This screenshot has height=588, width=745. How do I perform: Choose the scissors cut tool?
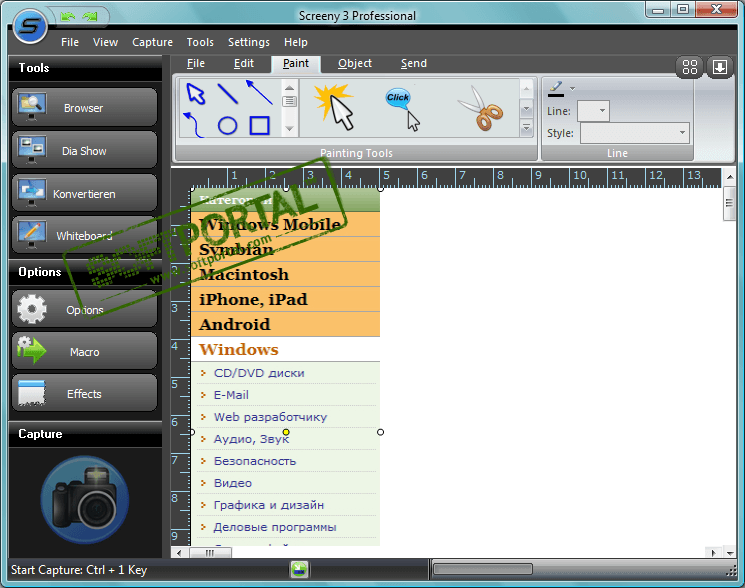click(480, 108)
